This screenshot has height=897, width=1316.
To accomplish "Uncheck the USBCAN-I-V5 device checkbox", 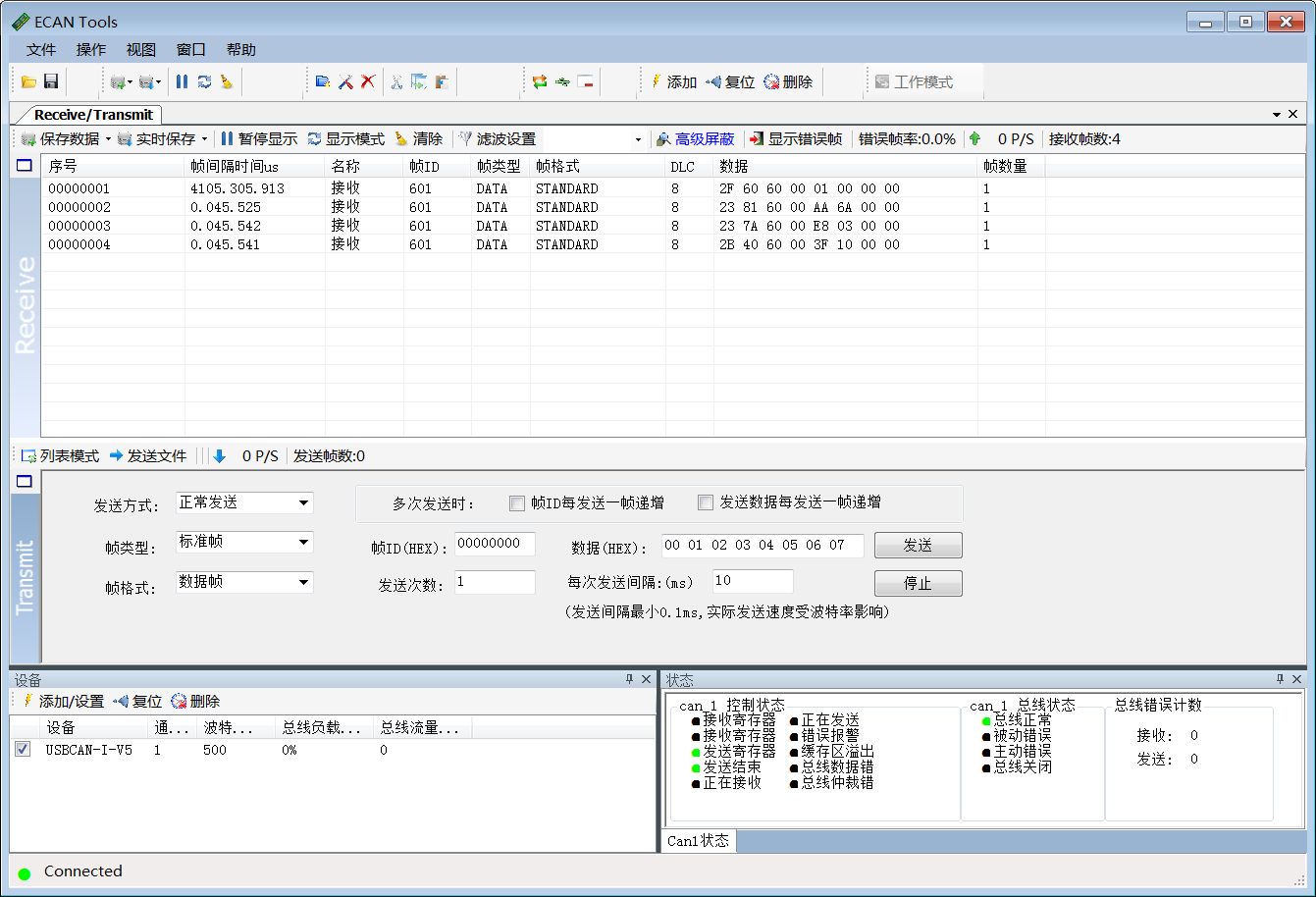I will click(23, 750).
